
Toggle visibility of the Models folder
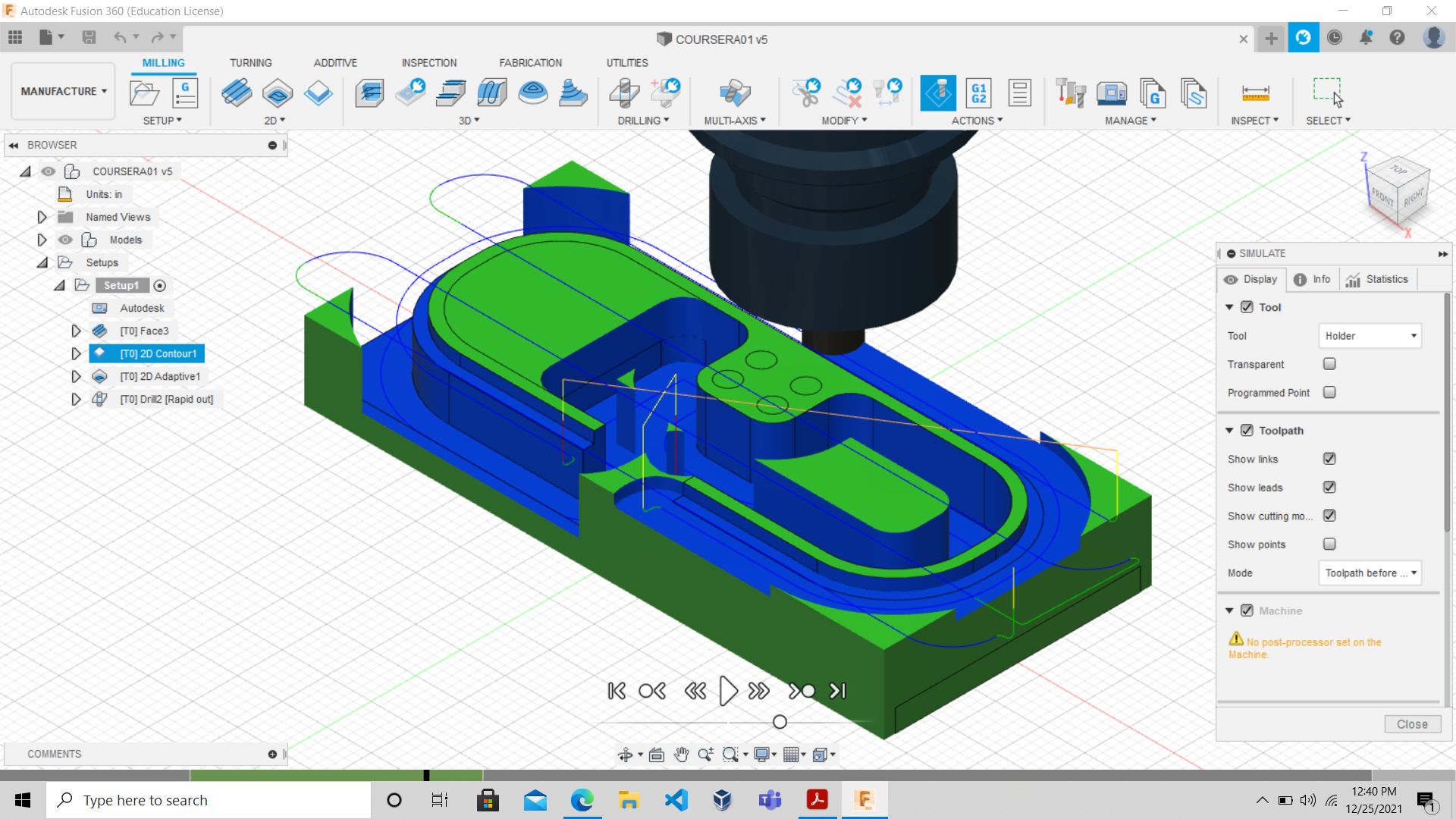66,240
